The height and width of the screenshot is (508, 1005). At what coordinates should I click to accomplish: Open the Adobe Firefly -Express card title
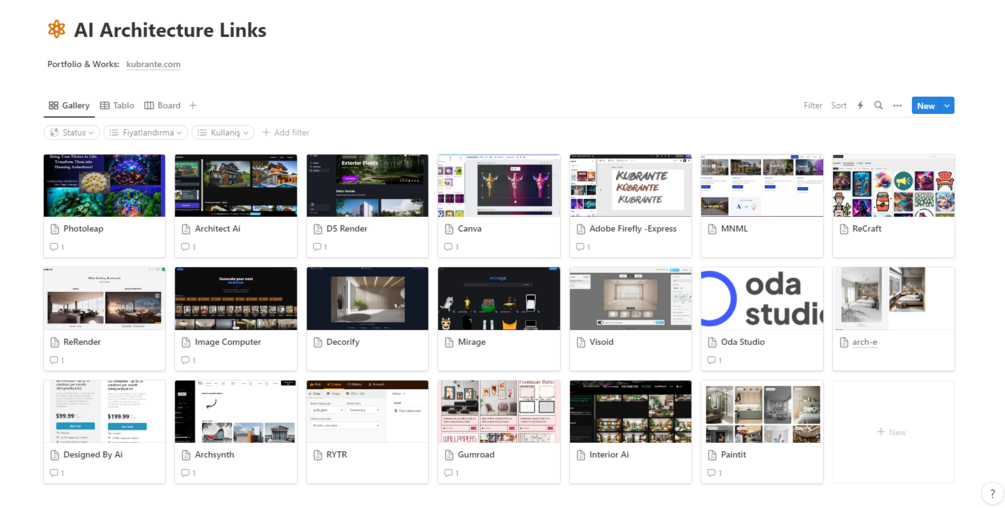(633, 229)
